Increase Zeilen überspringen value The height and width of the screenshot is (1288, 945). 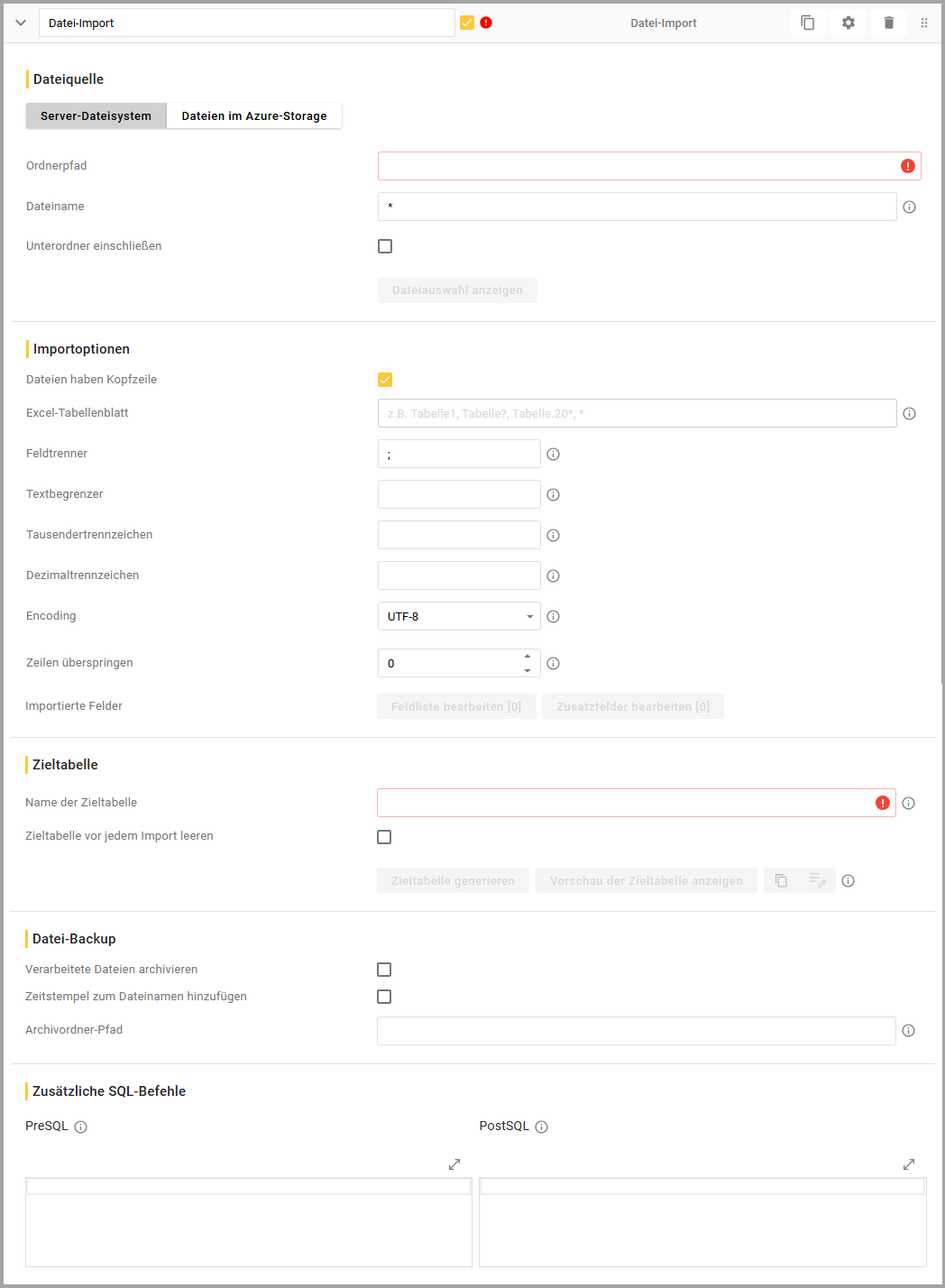point(528,657)
